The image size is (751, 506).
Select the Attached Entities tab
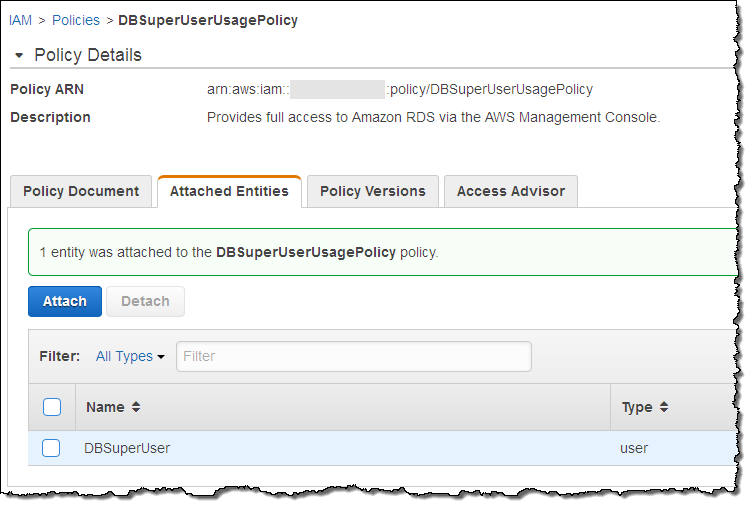coord(229,191)
